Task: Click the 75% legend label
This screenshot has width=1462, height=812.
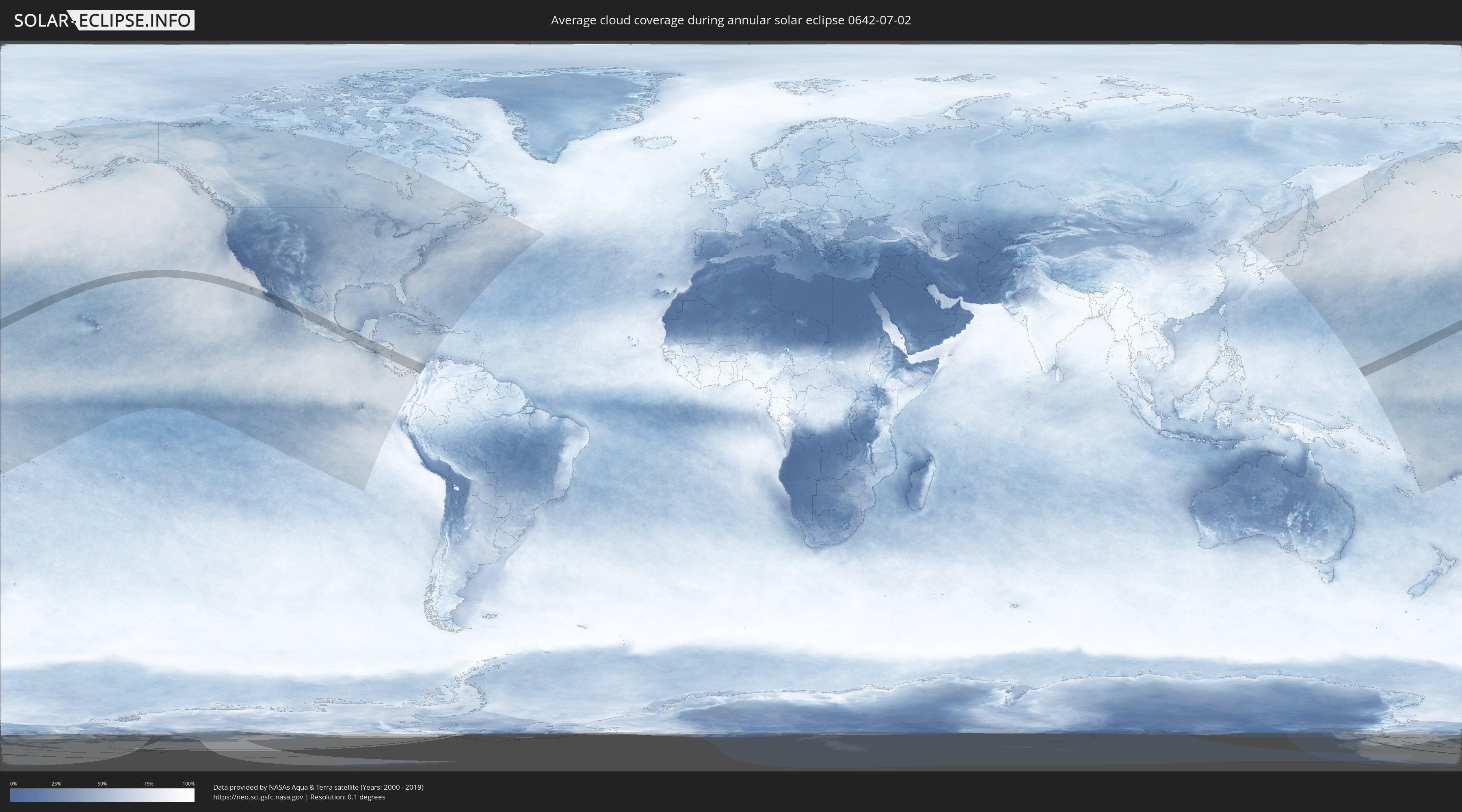Action: pos(148,784)
